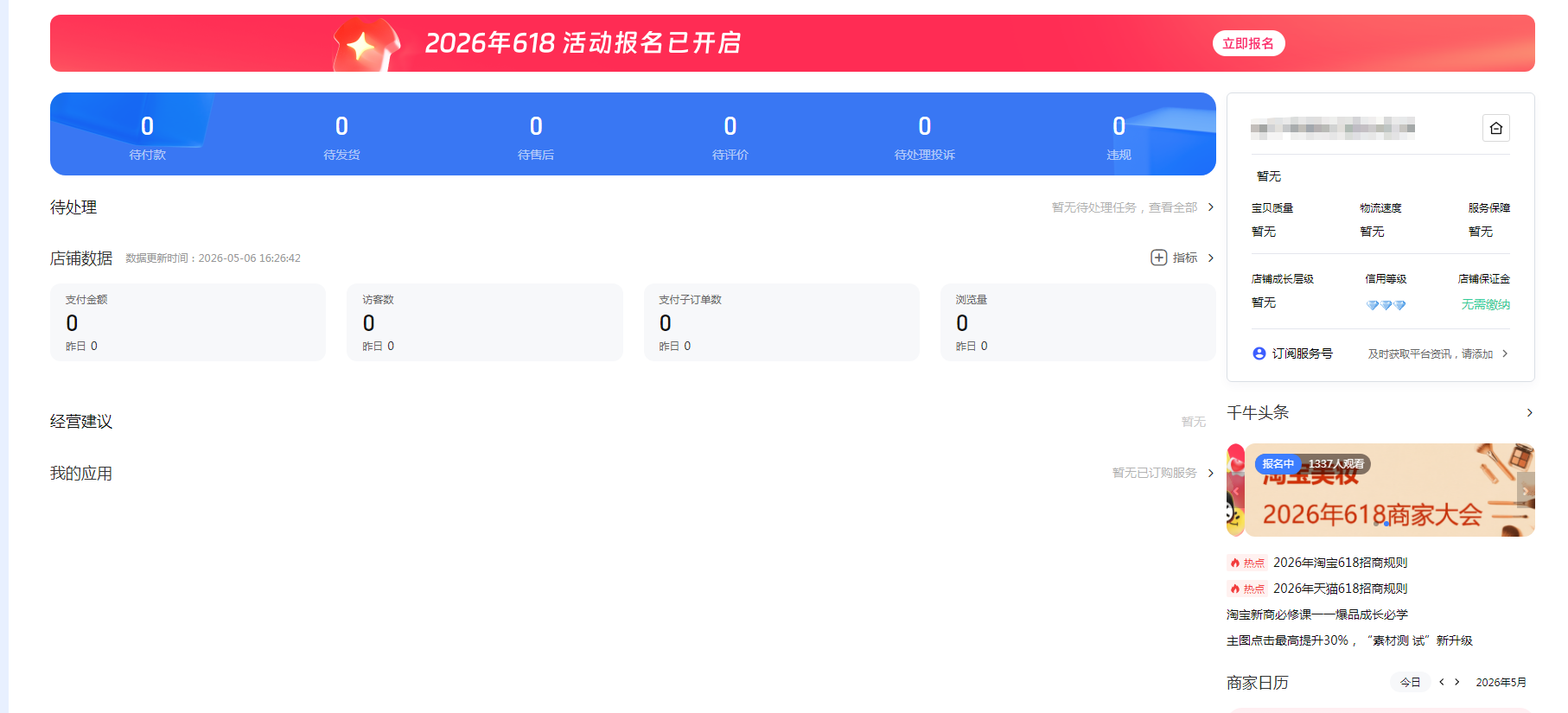This screenshot has width=1568, height=713.
Task: Click 暂无已订购服务 link
Action: (1155, 473)
